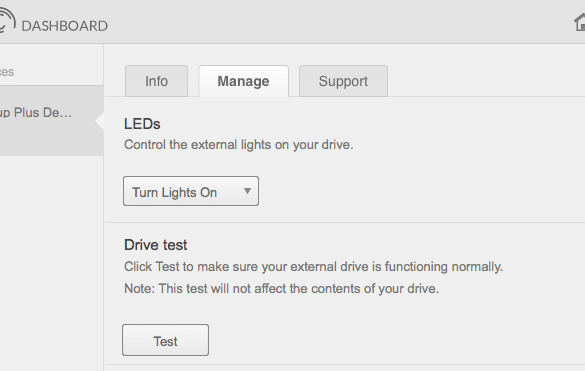Viewport: 585px width, 371px height.
Task: Click the 'Click Test to make sure' description
Action: [x=313, y=267]
